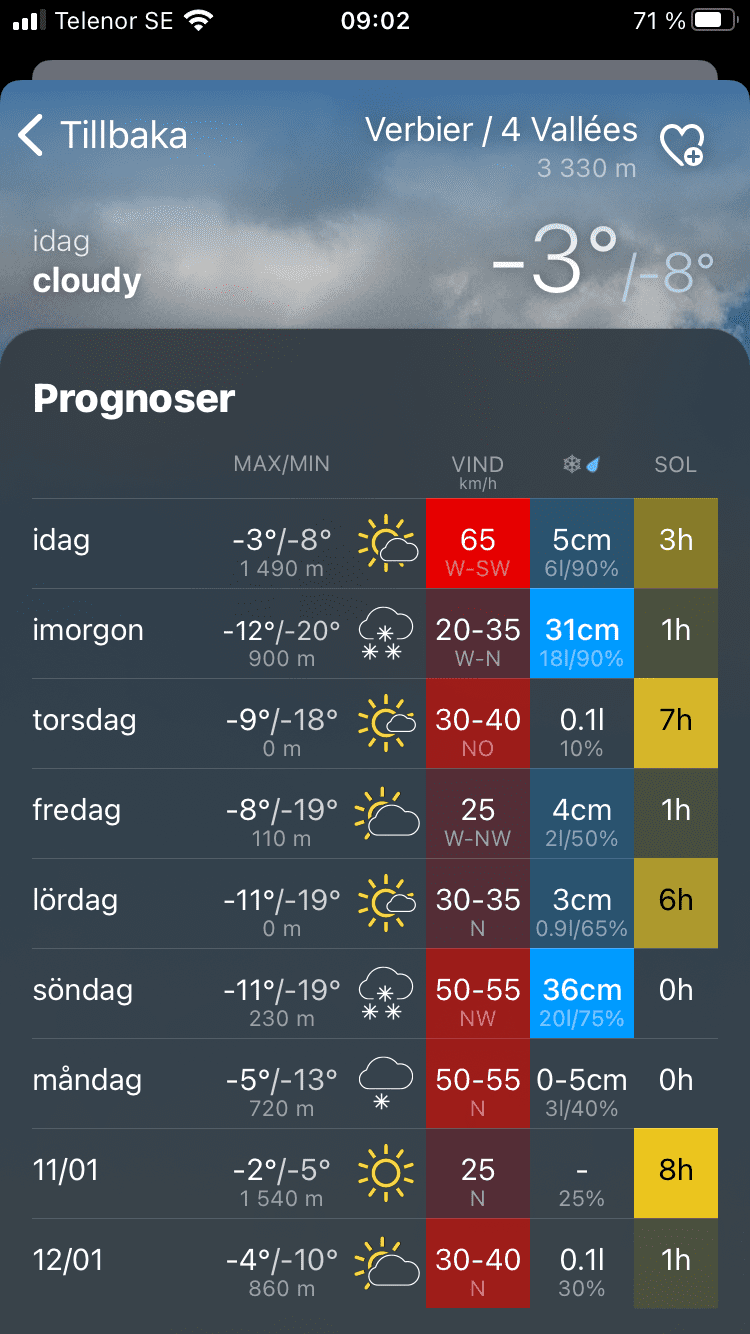Viewport: 750px width, 1334px height.
Task: Tap the clear sun icon for 11/01
Action: pyautogui.click(x=386, y=1172)
